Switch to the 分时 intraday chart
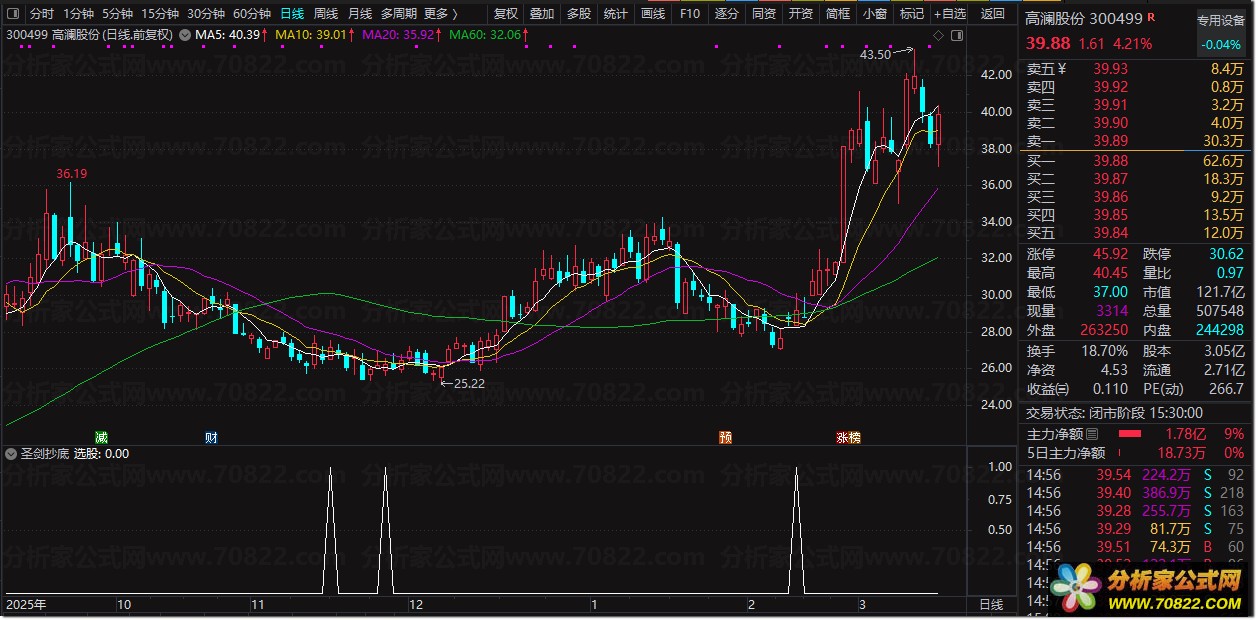 tap(41, 14)
